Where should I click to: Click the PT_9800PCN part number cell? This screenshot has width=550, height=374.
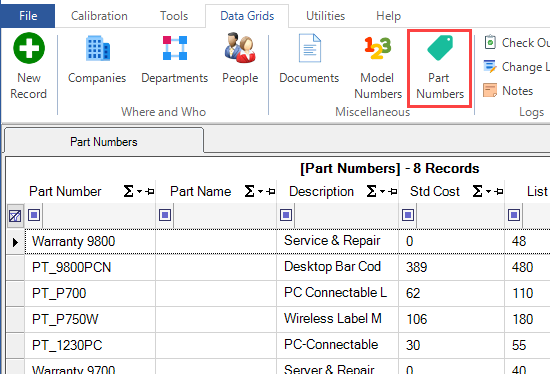click(x=90, y=267)
